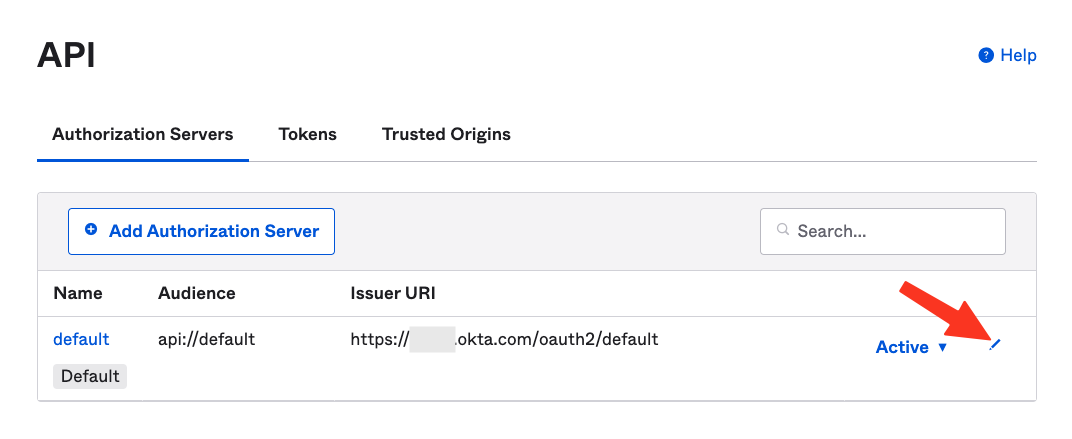Image resolution: width=1072 pixels, height=439 pixels.
Task: Open the Tokens tab
Action: 307,134
